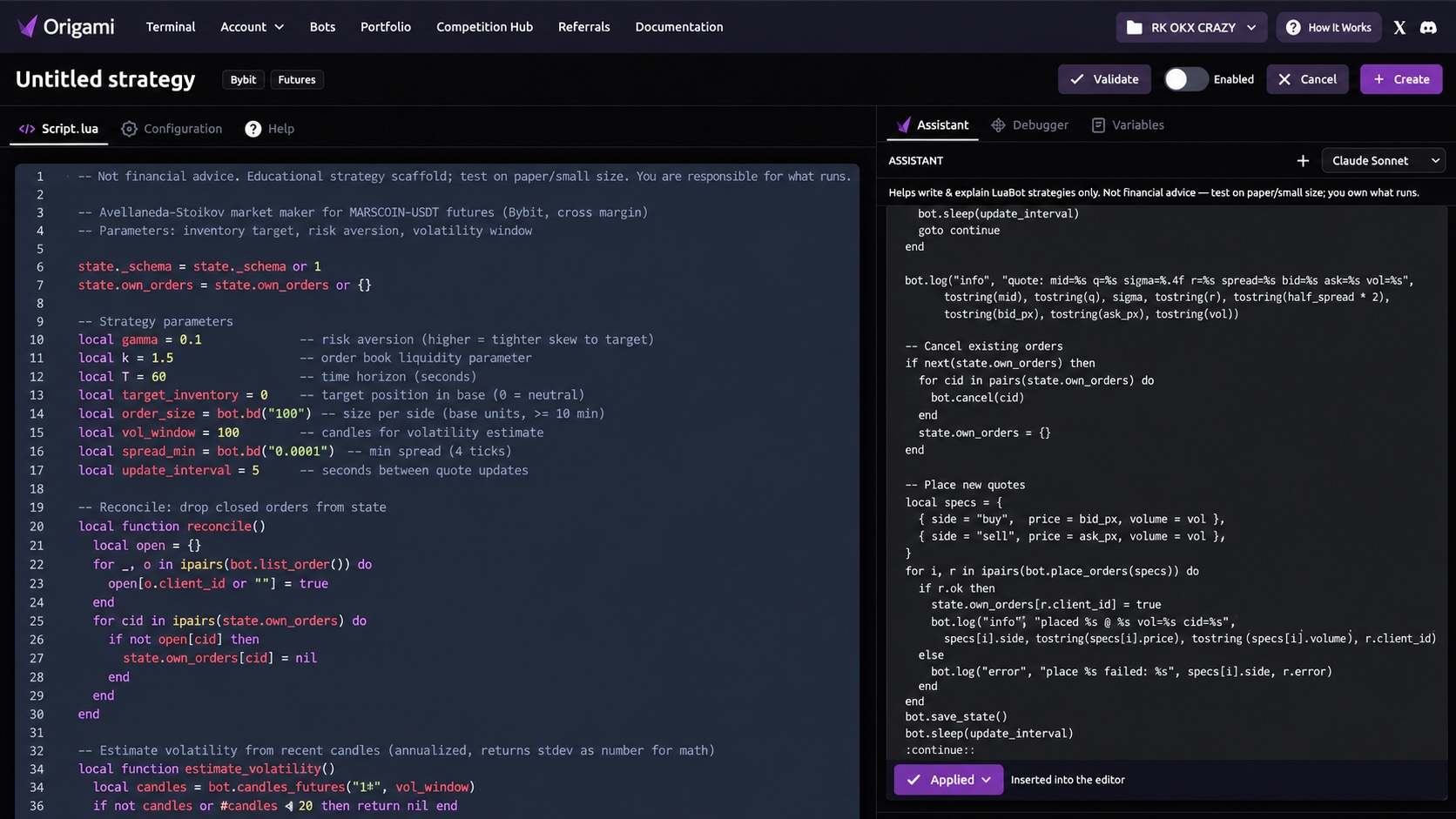Click the Cancel X icon
Image resolution: width=1456 pixels, height=819 pixels.
(x=1284, y=79)
